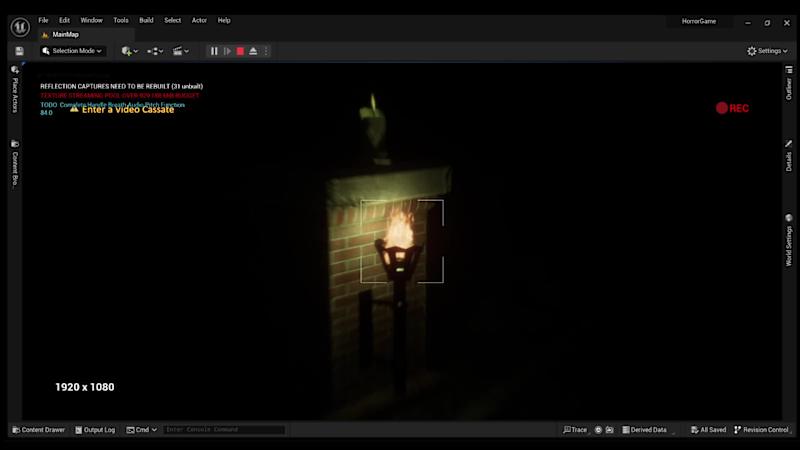This screenshot has width=800, height=450.
Task: Open the Cmd console type dropdown
Action: click(142, 430)
